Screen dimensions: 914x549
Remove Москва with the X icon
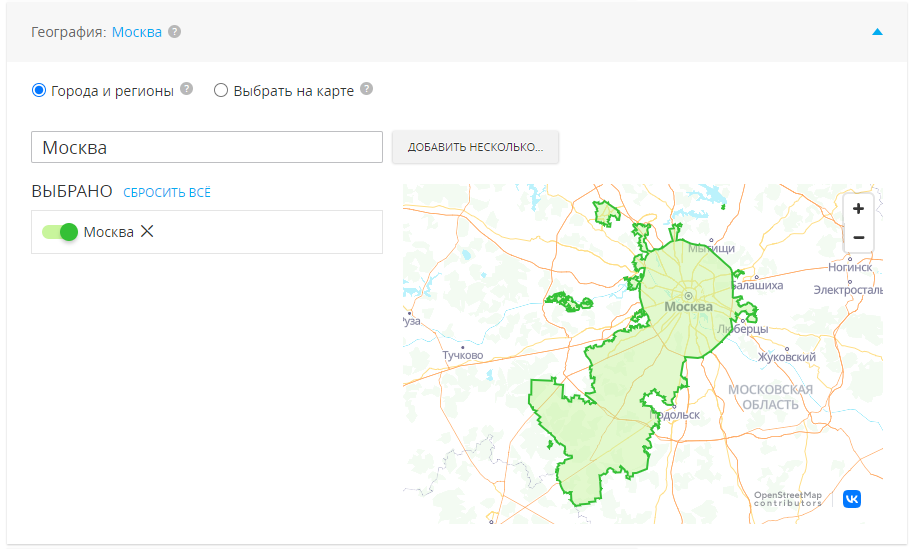click(147, 231)
